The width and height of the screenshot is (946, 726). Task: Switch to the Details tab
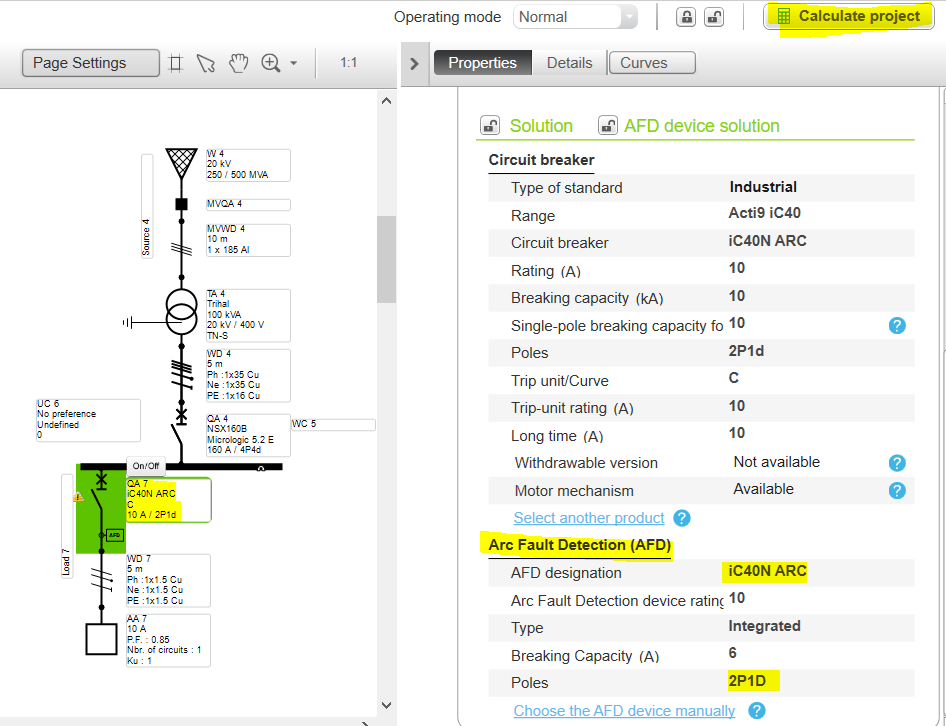tap(570, 63)
